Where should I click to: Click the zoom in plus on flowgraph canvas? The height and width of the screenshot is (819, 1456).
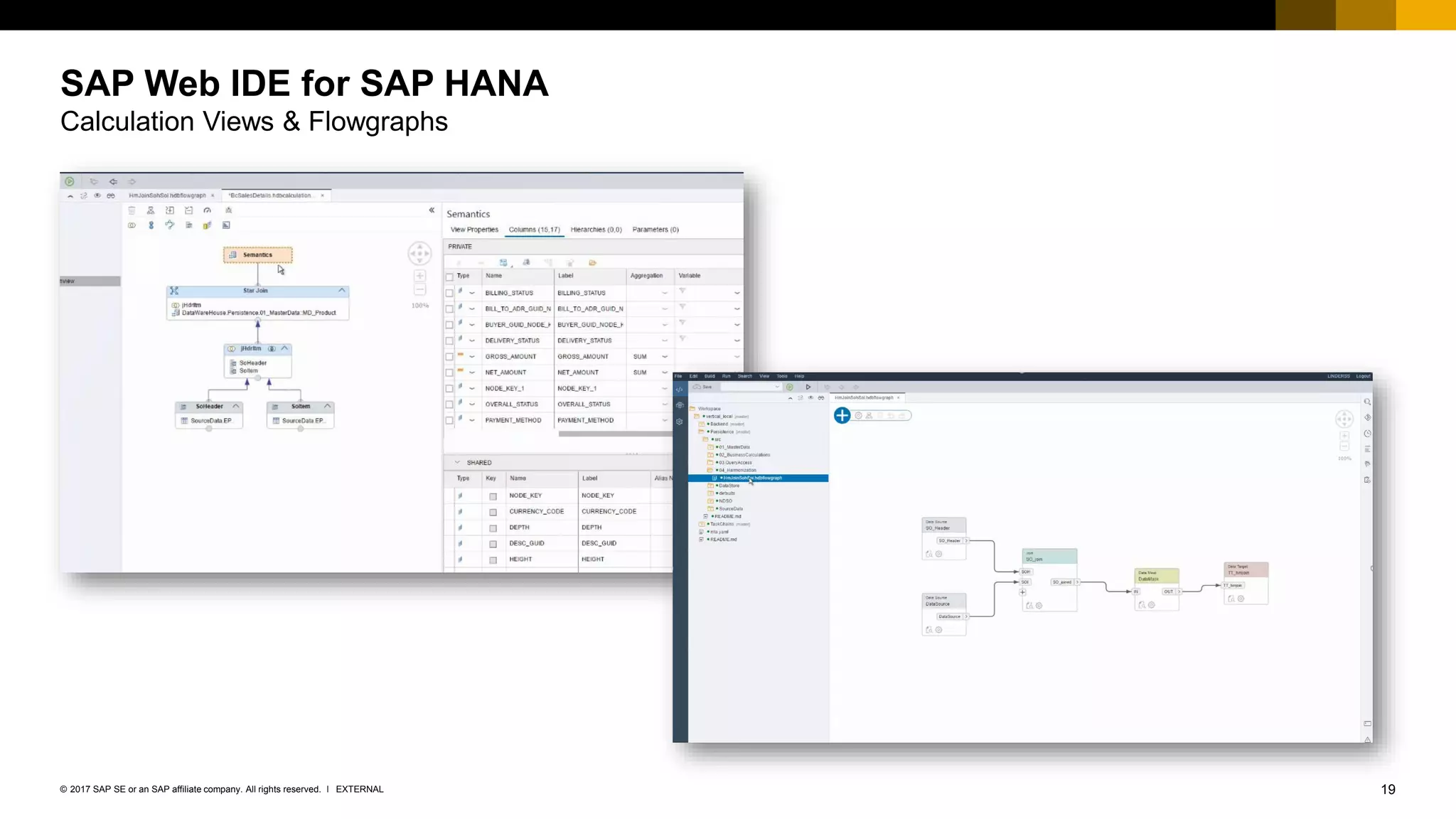[1344, 436]
